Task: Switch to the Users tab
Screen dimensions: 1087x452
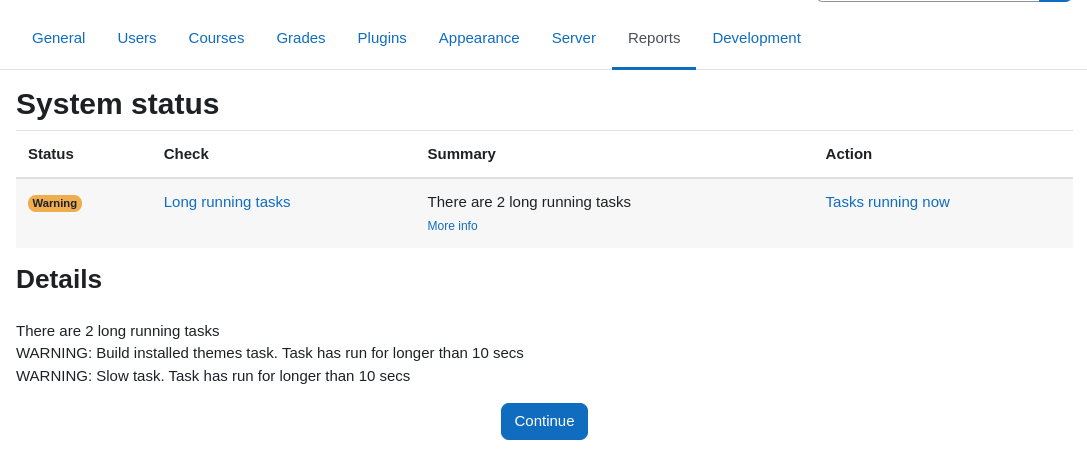Action: pos(137,38)
